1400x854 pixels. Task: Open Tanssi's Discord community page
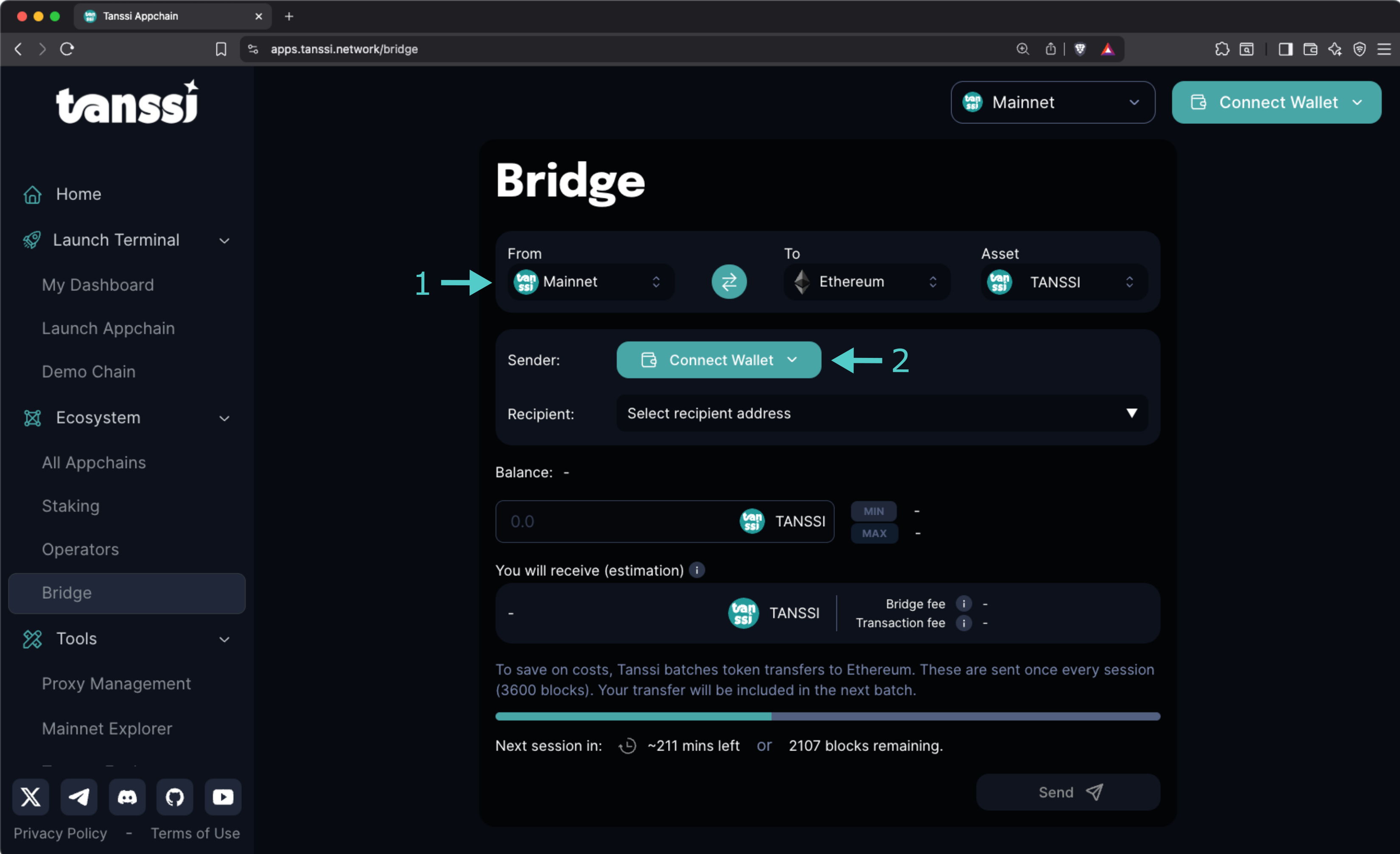pyautogui.click(x=127, y=797)
